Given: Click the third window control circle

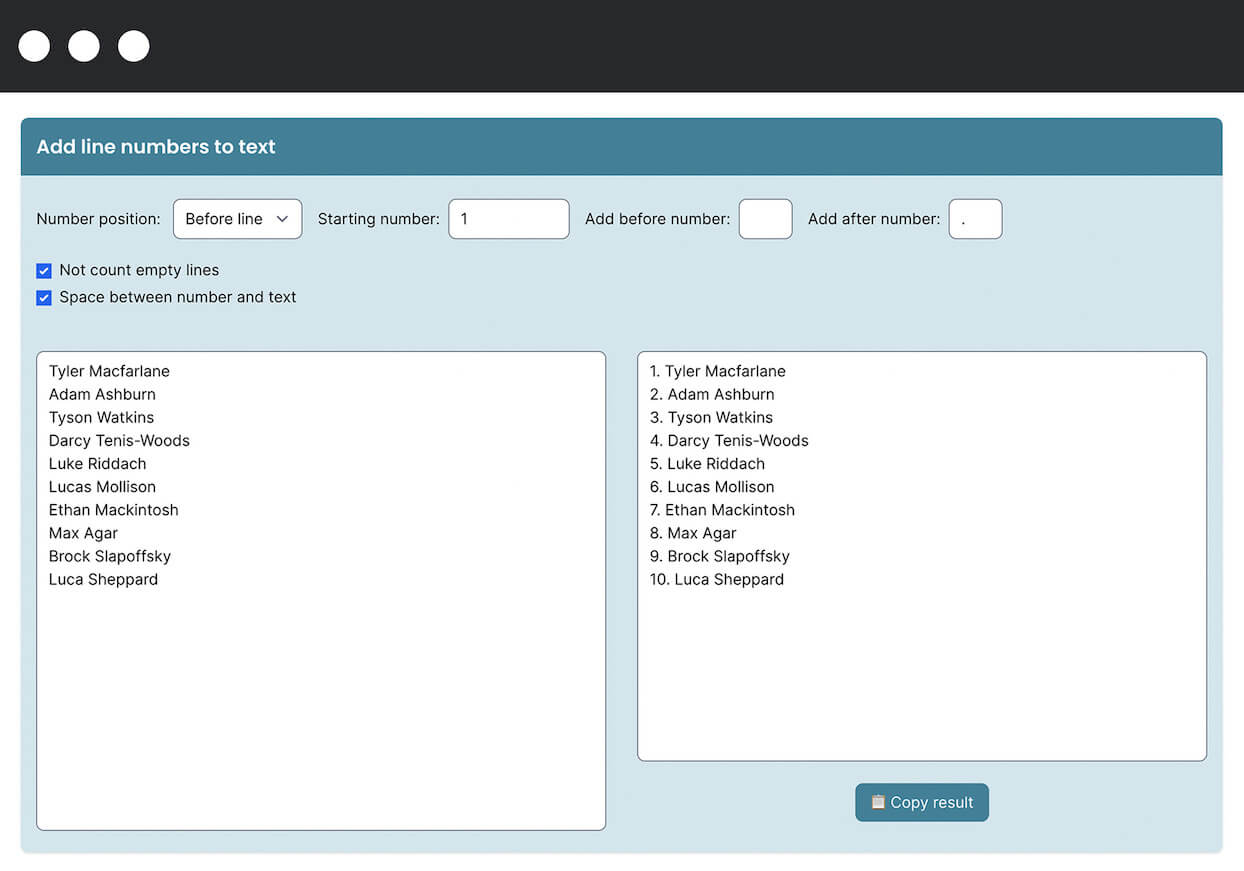Looking at the screenshot, I should click(x=133, y=46).
